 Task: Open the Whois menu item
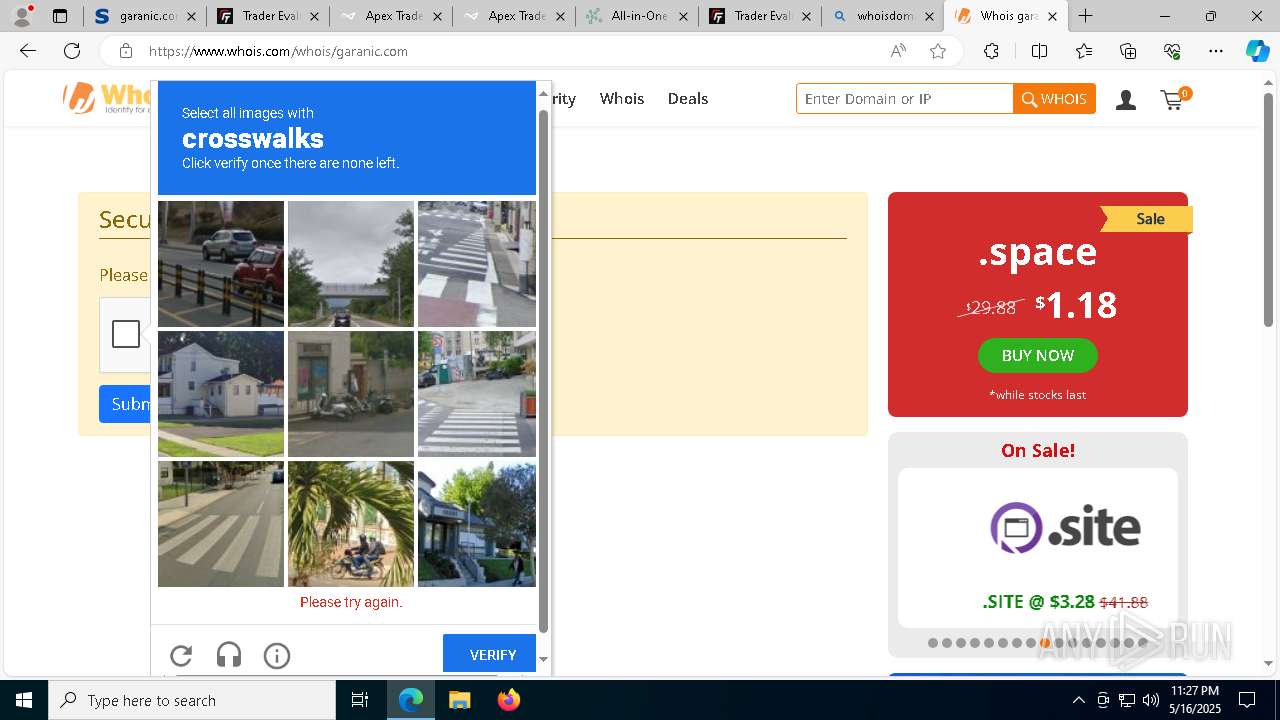622,98
